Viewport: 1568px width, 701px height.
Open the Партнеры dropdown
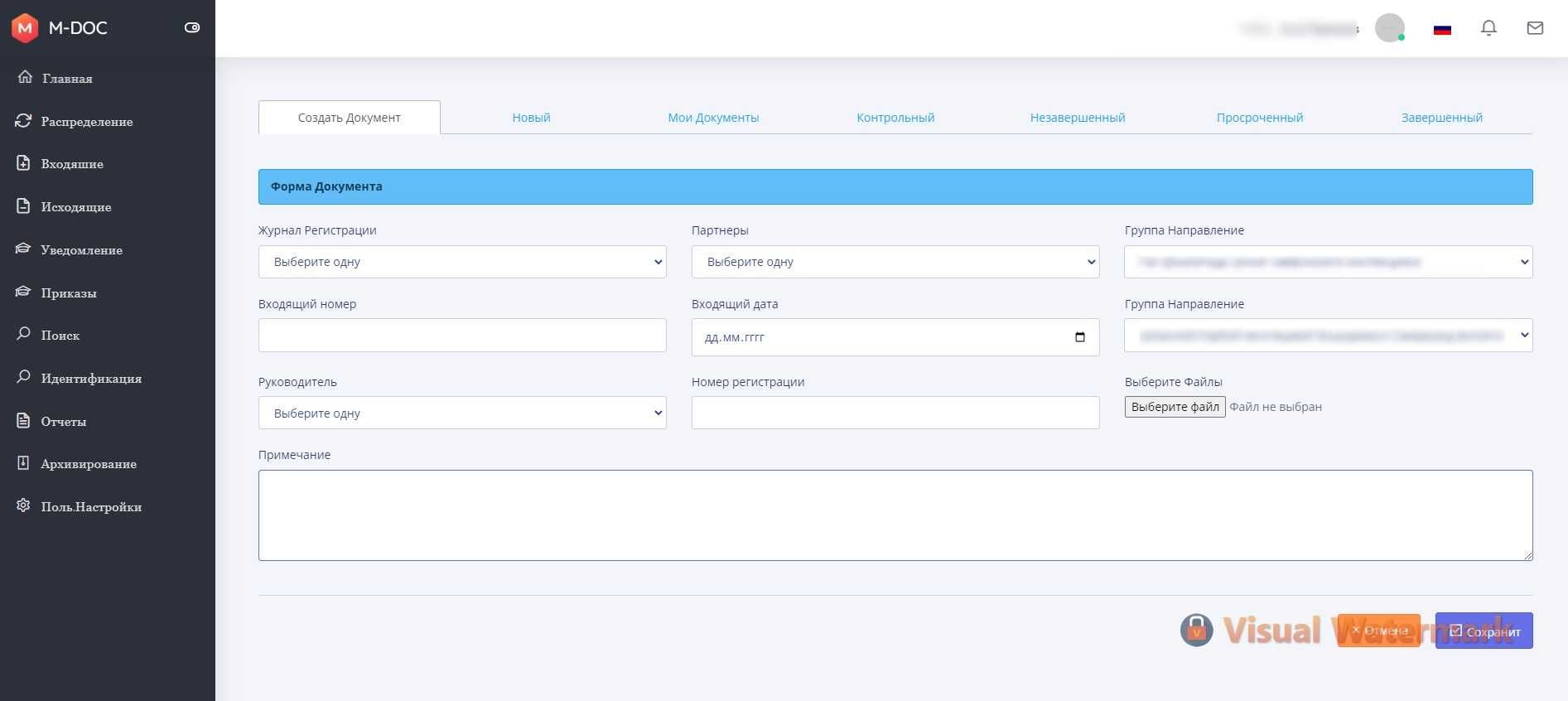(895, 262)
